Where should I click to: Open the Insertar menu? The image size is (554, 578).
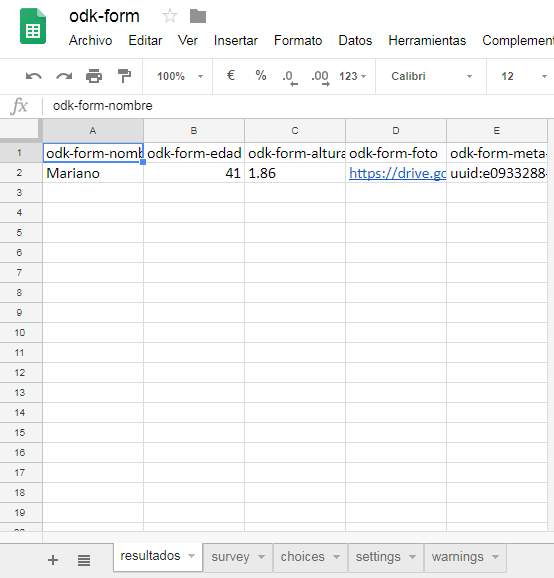pos(236,40)
